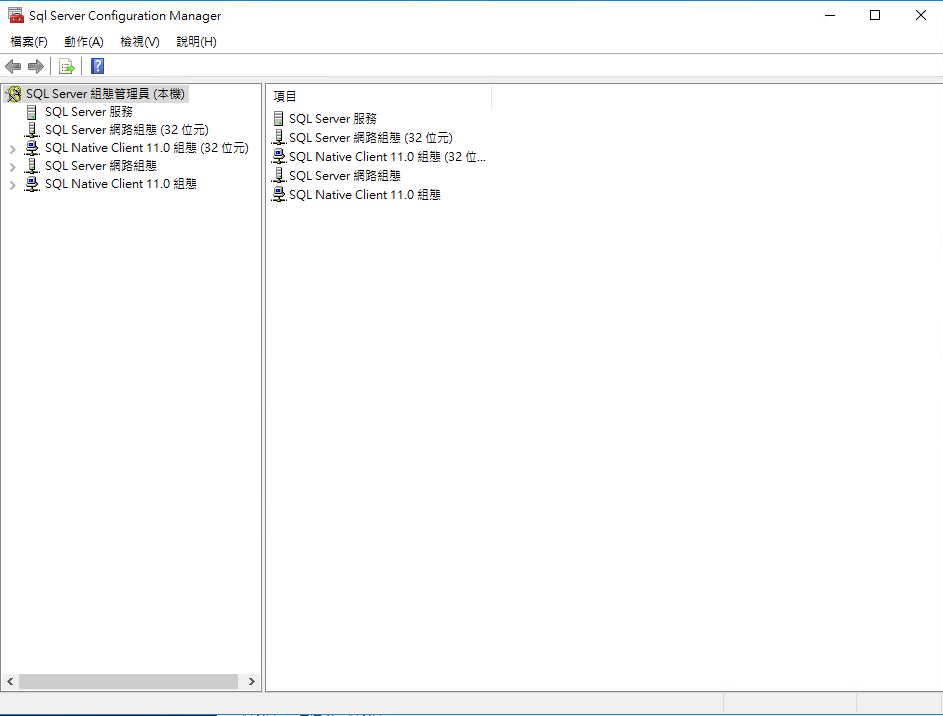Screen dimensions: 943x716
Task: Close the Configuration Manager window
Action: pyautogui.click(x=921, y=16)
